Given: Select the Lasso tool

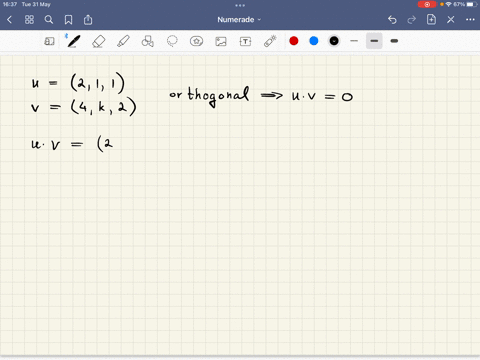Looking at the screenshot, I should [172, 41].
